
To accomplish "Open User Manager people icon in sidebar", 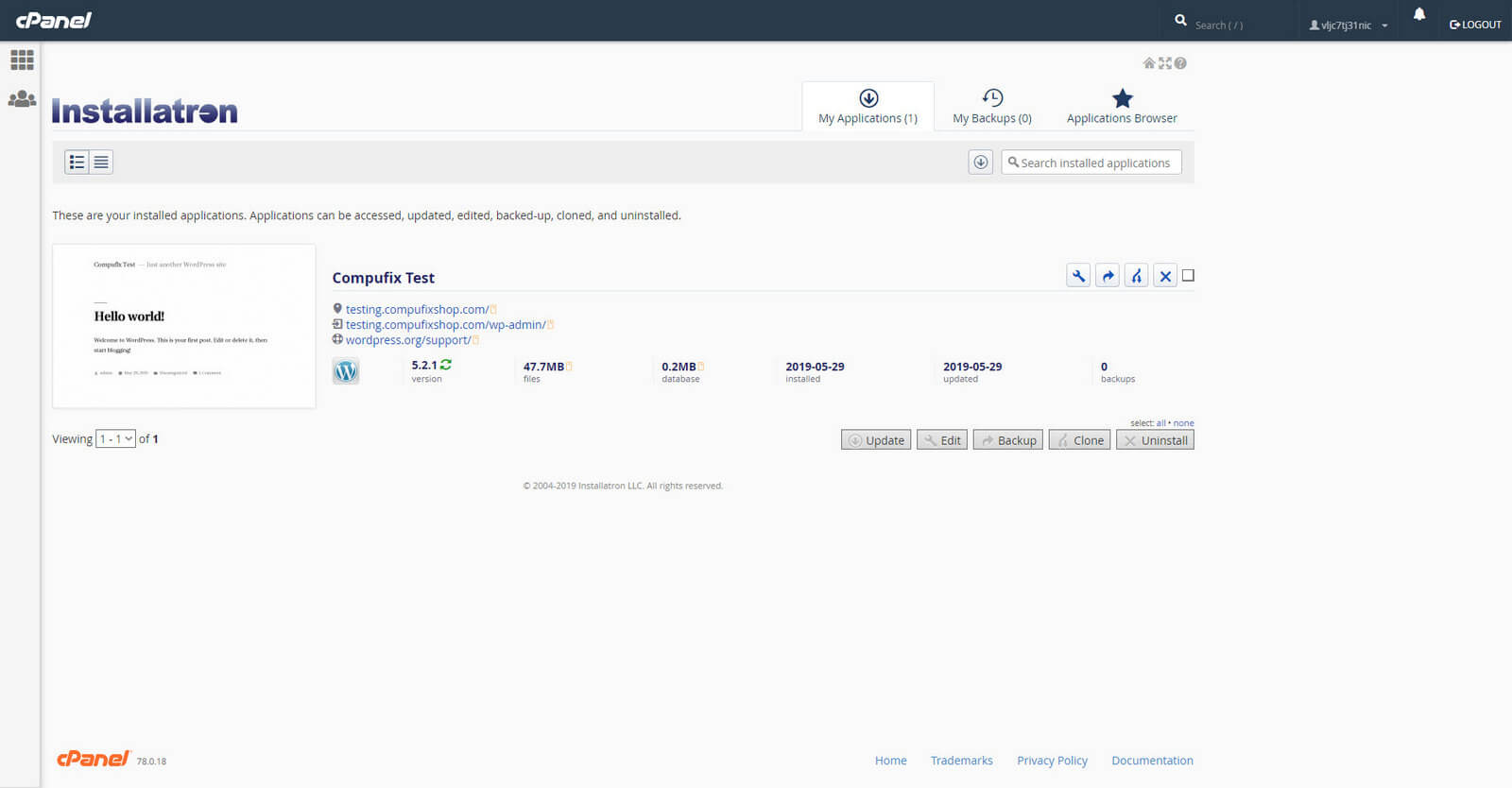I will (22, 98).
